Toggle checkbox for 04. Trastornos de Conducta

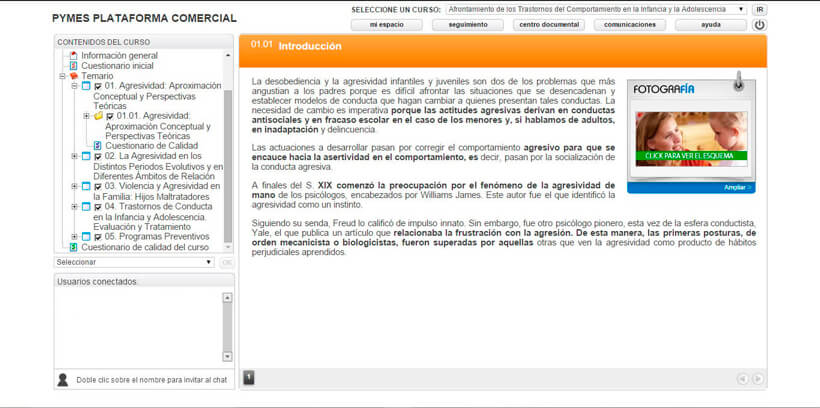[x=98, y=207]
